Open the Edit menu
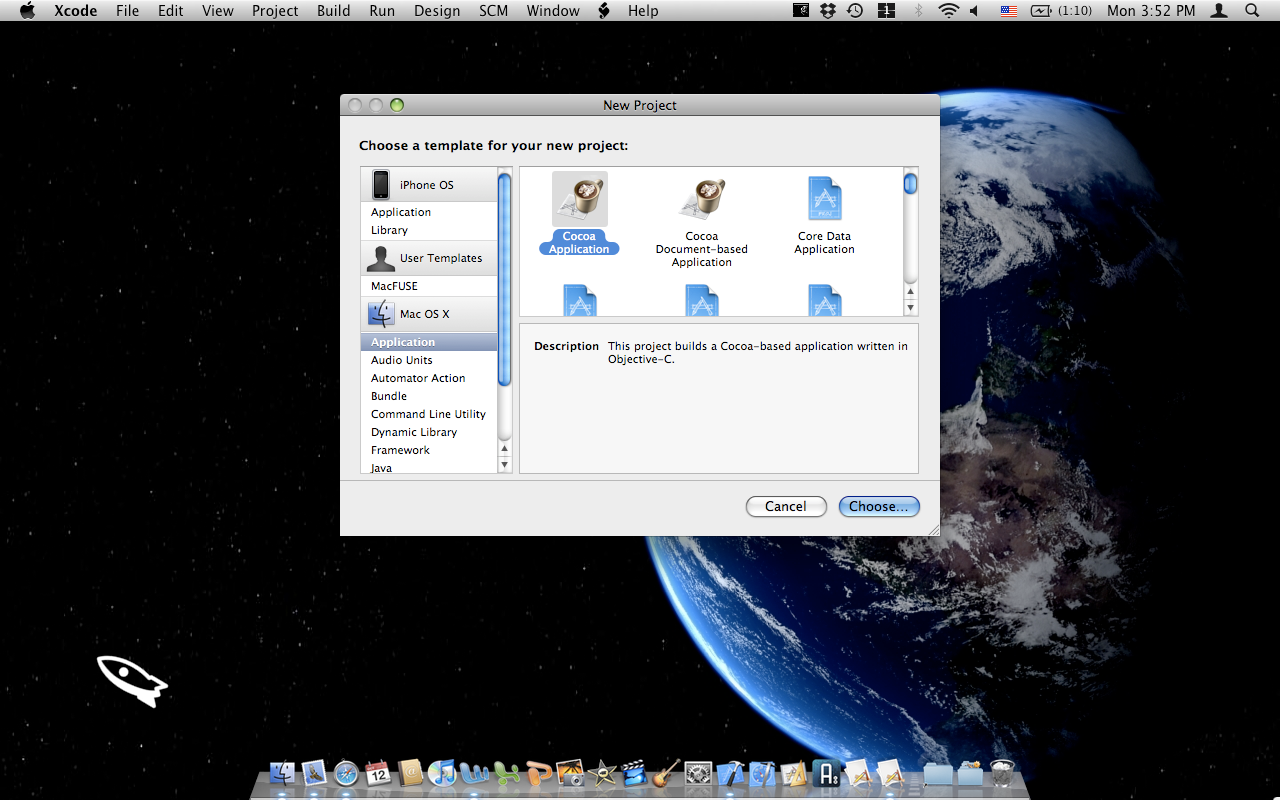Screen dimensions: 1280x800 (x=171, y=11)
